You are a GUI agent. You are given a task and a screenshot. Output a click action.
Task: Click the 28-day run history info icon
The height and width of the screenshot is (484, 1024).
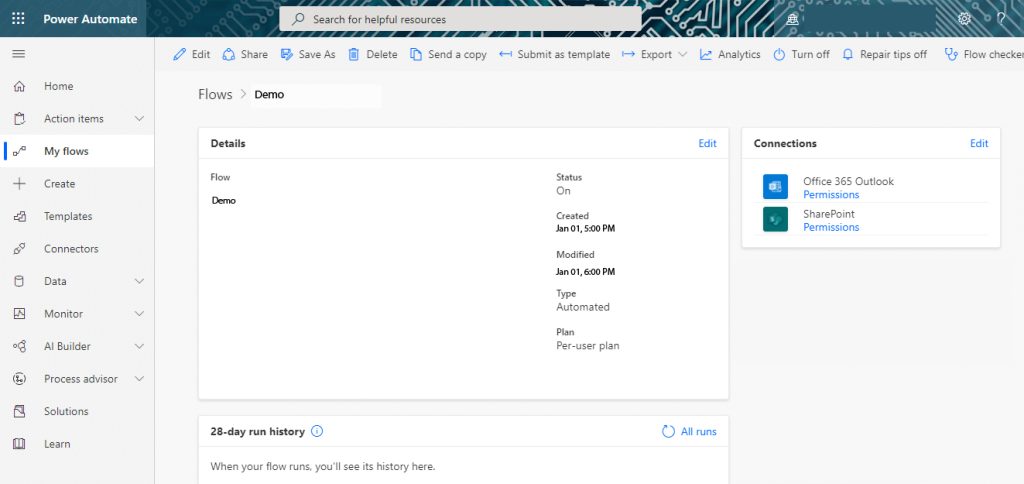coord(317,431)
